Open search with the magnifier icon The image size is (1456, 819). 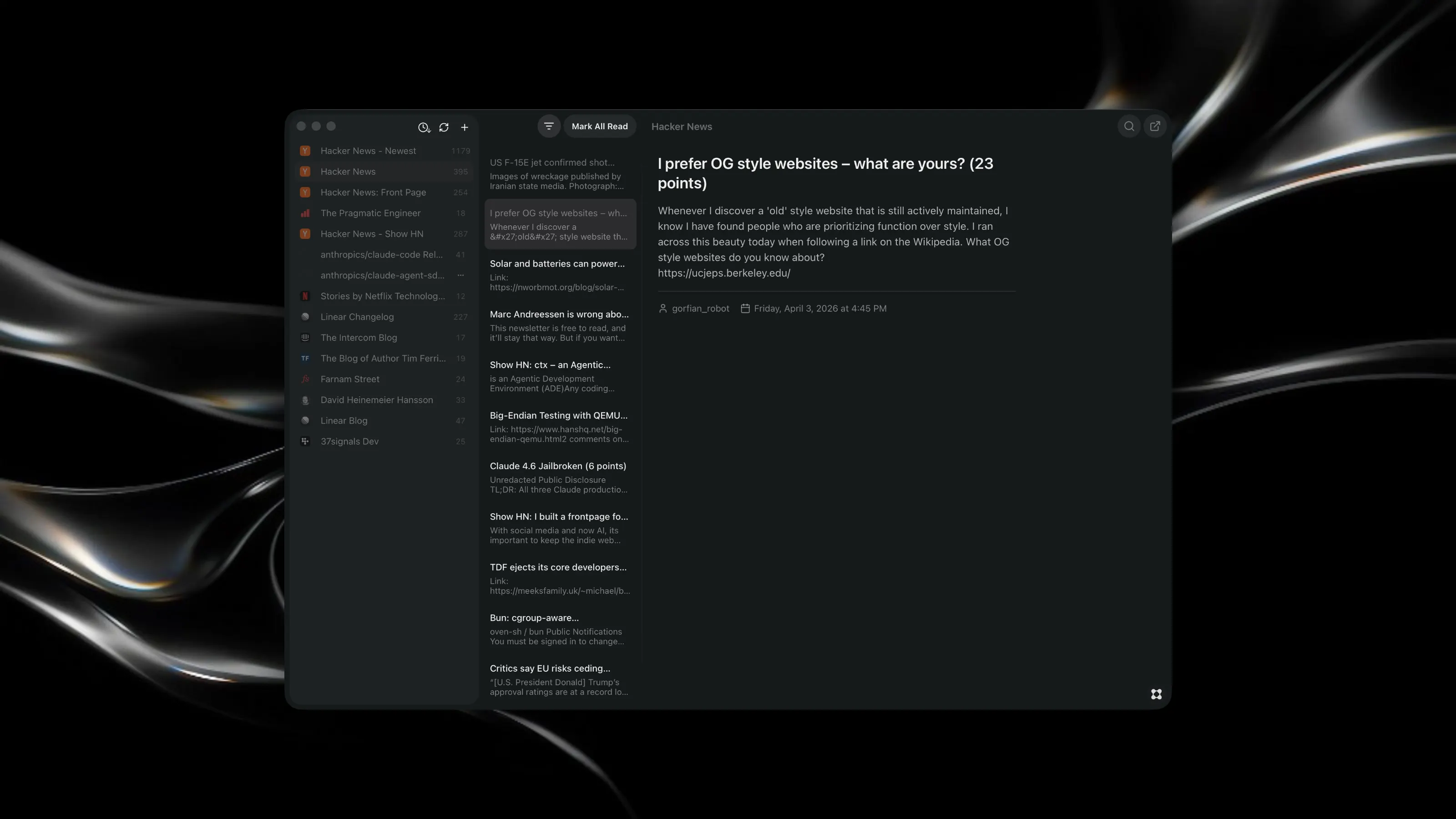tap(1129, 126)
